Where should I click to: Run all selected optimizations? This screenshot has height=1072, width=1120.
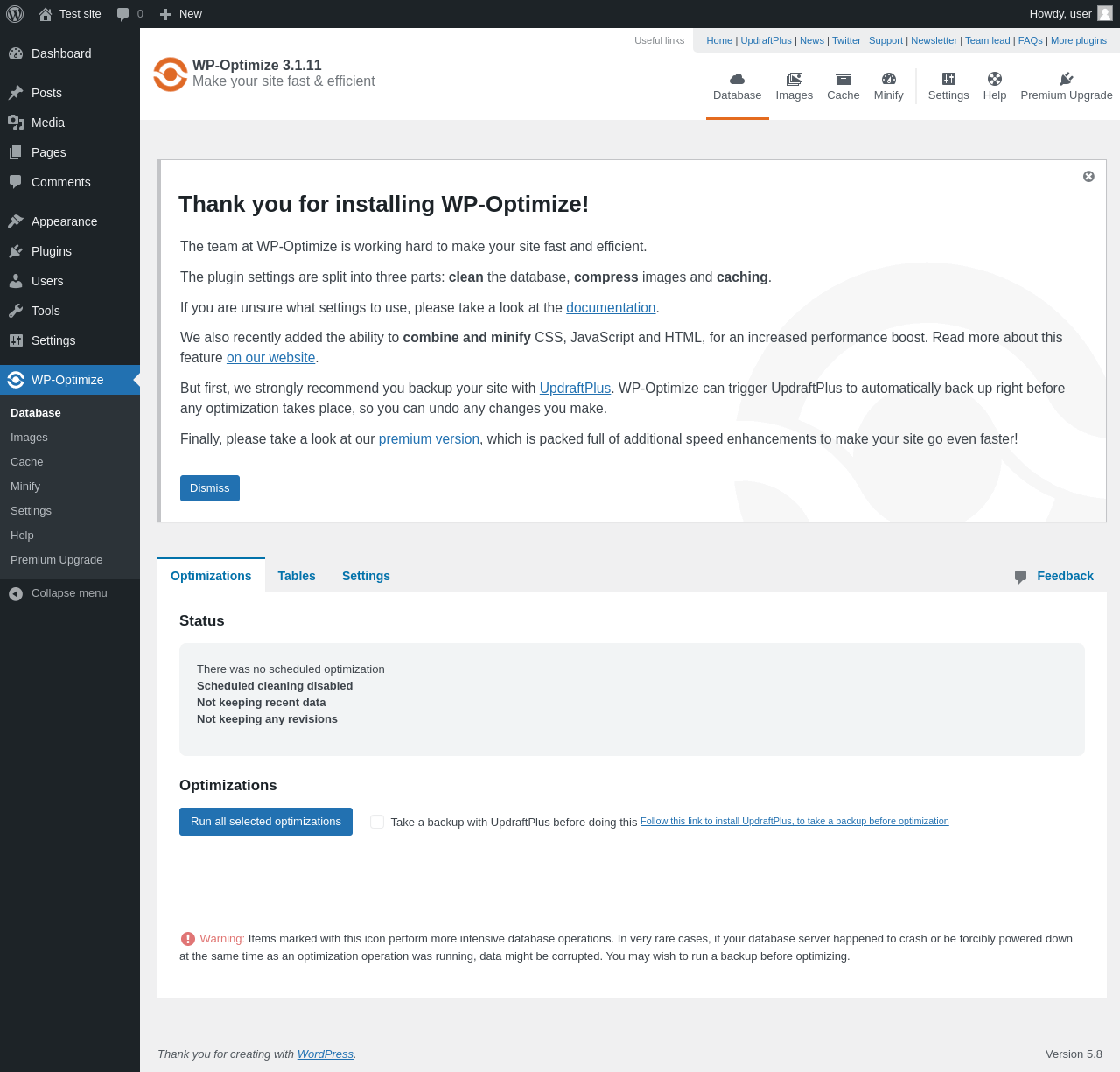[x=266, y=822]
